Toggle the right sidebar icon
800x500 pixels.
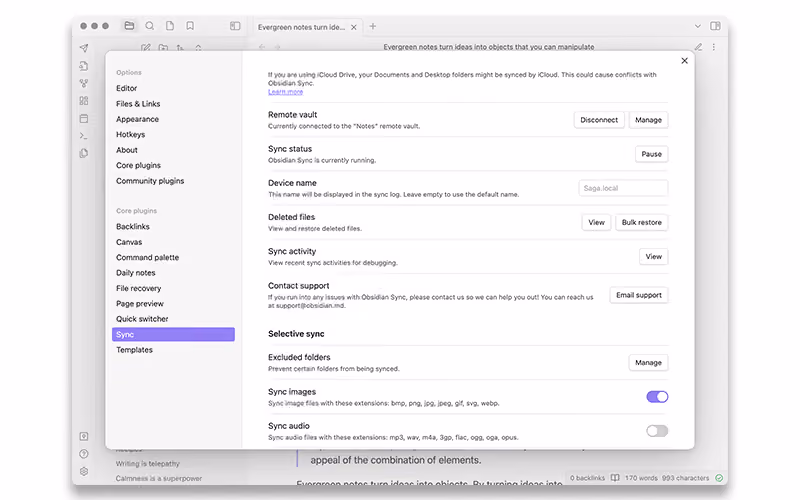click(715, 26)
